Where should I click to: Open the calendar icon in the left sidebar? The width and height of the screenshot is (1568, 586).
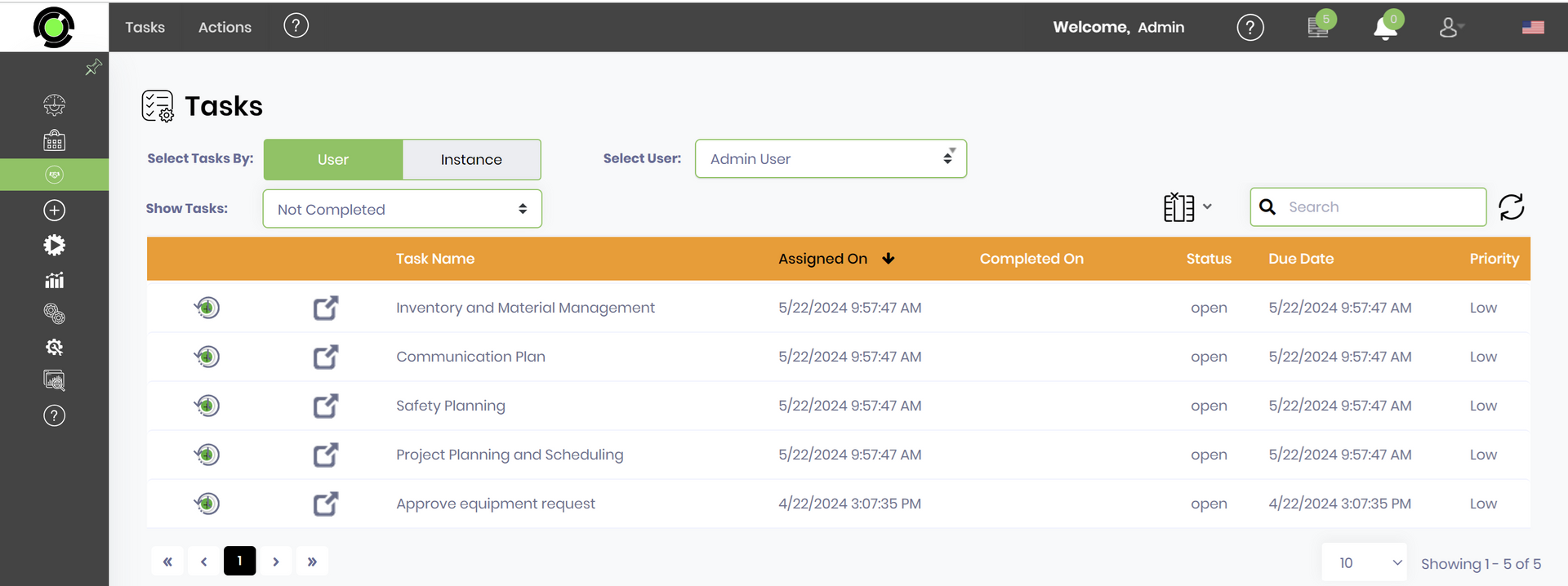click(x=54, y=140)
